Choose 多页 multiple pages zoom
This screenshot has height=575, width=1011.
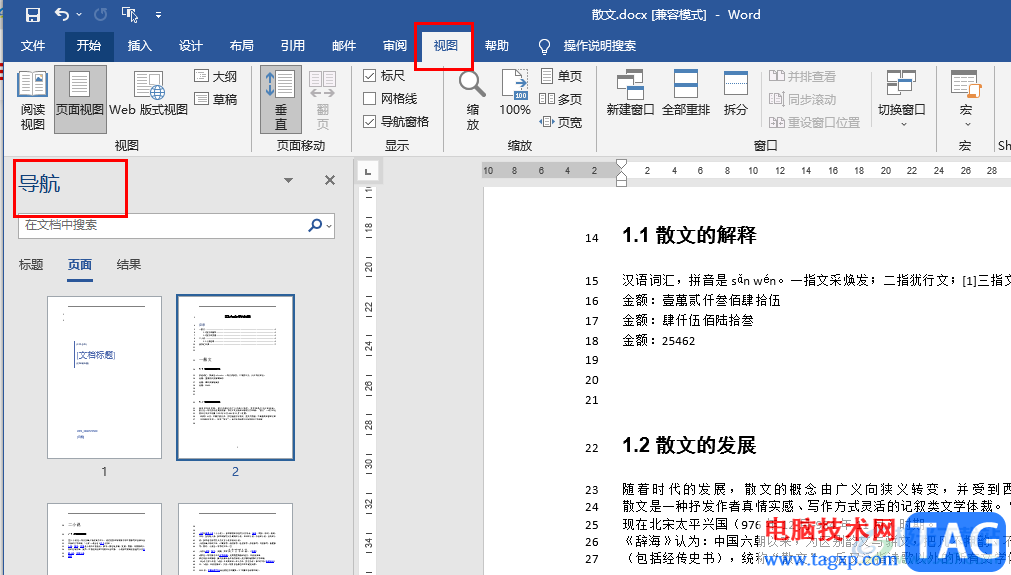(561, 99)
